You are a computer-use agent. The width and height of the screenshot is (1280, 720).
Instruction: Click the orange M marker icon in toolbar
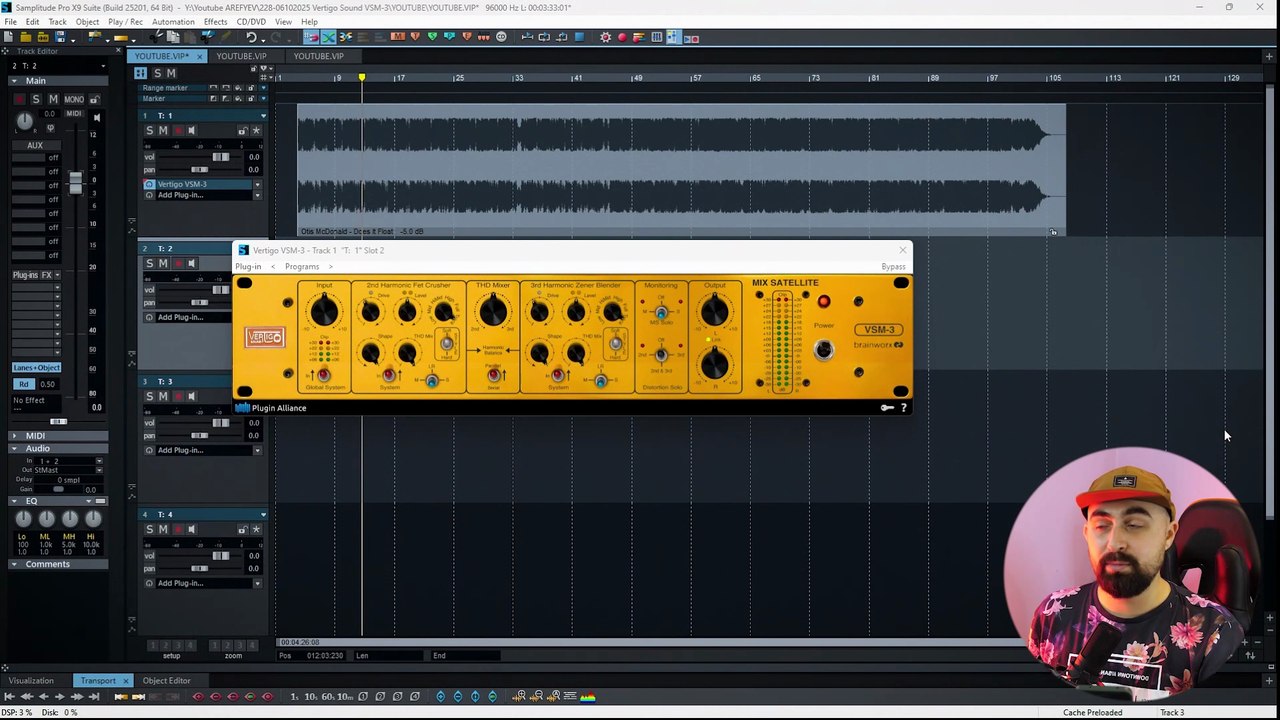(x=398, y=37)
